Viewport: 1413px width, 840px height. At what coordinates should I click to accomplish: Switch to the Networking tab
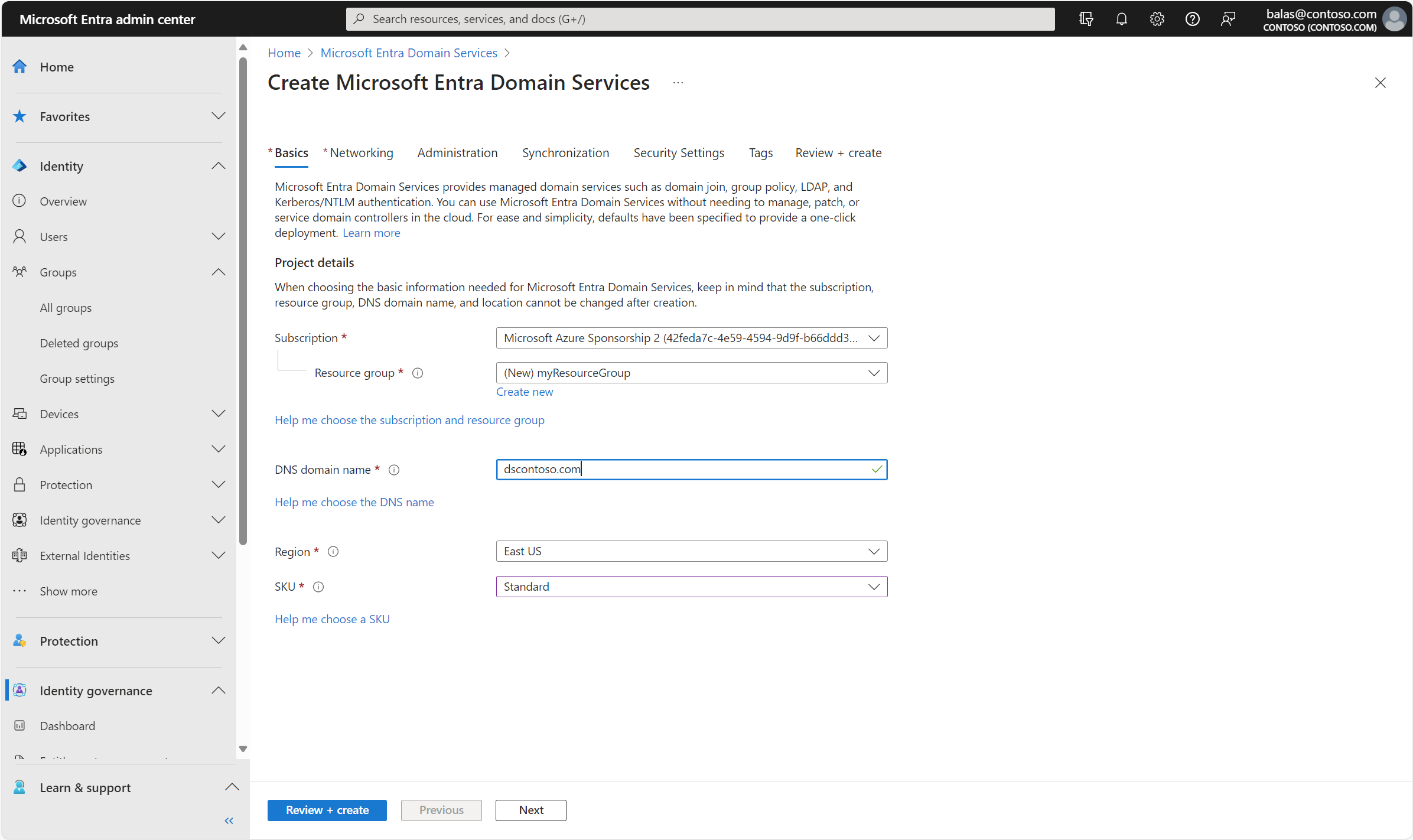point(363,152)
